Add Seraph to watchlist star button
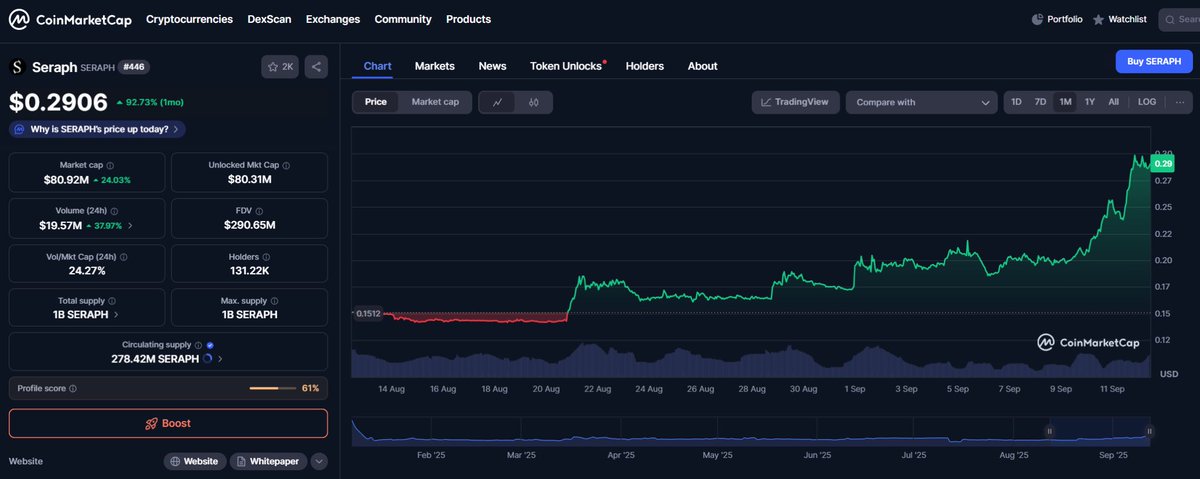 (280, 67)
